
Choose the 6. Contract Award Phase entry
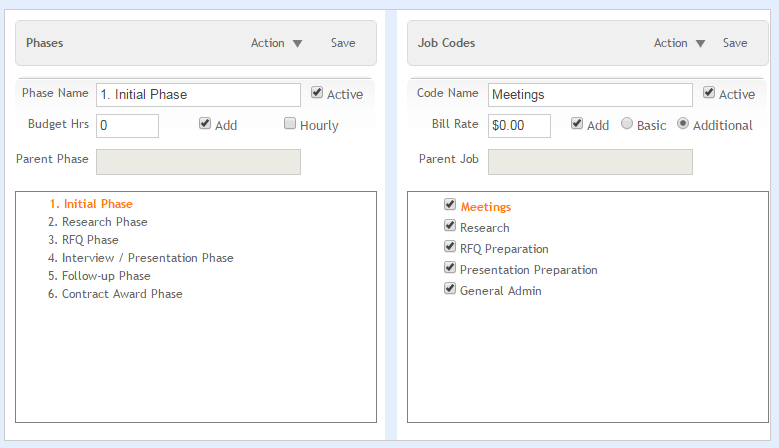(115, 294)
